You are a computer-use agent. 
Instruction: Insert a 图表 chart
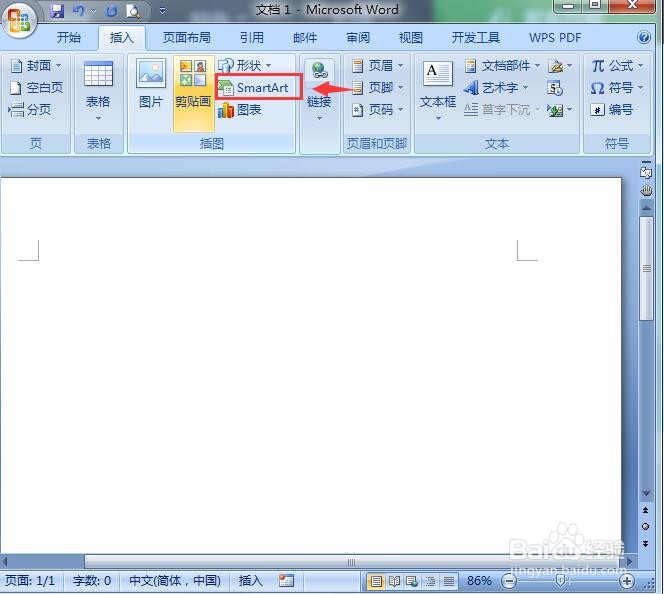click(239, 110)
